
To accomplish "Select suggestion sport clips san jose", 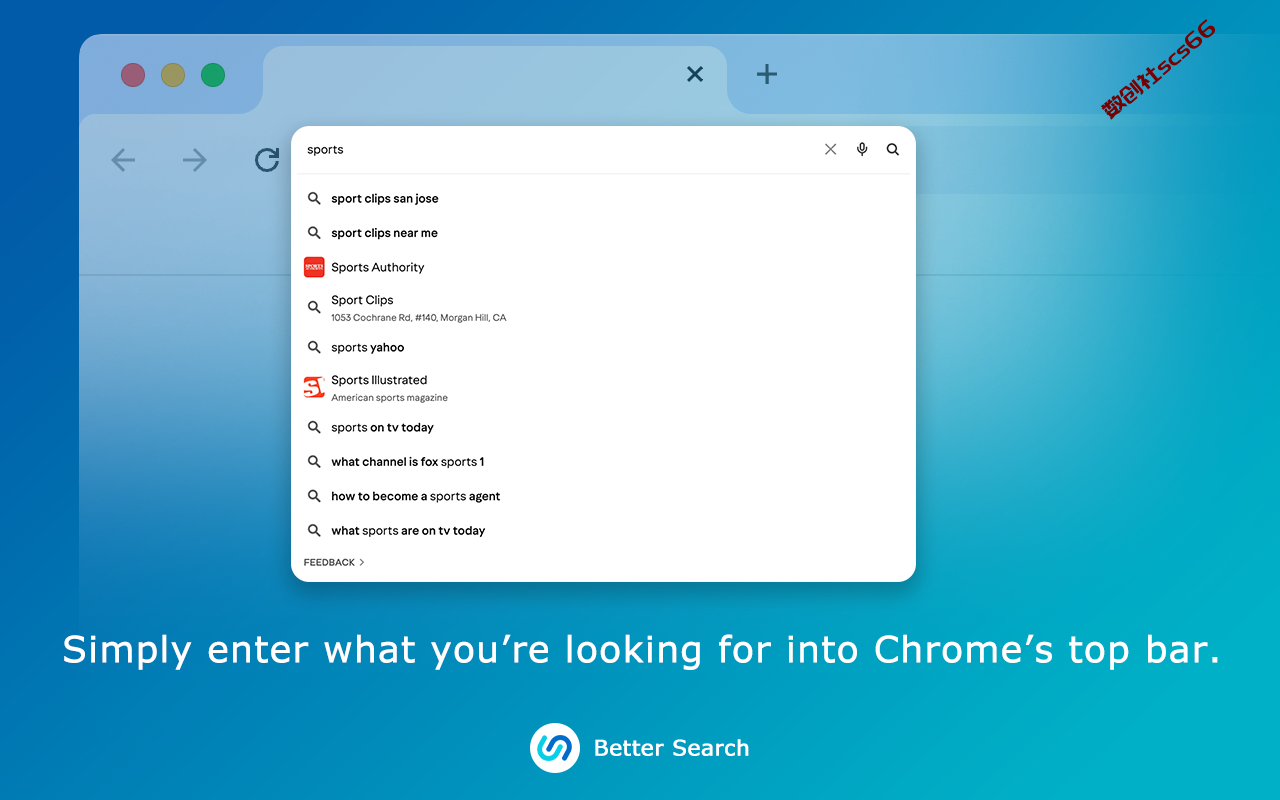I will 603,198.
